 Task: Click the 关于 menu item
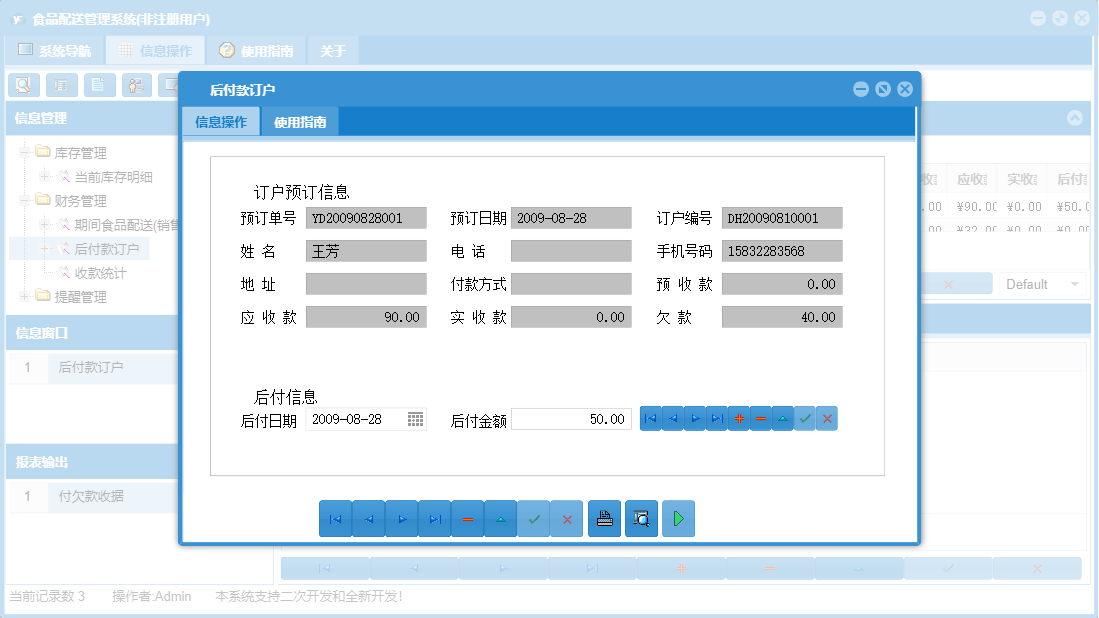(x=332, y=50)
